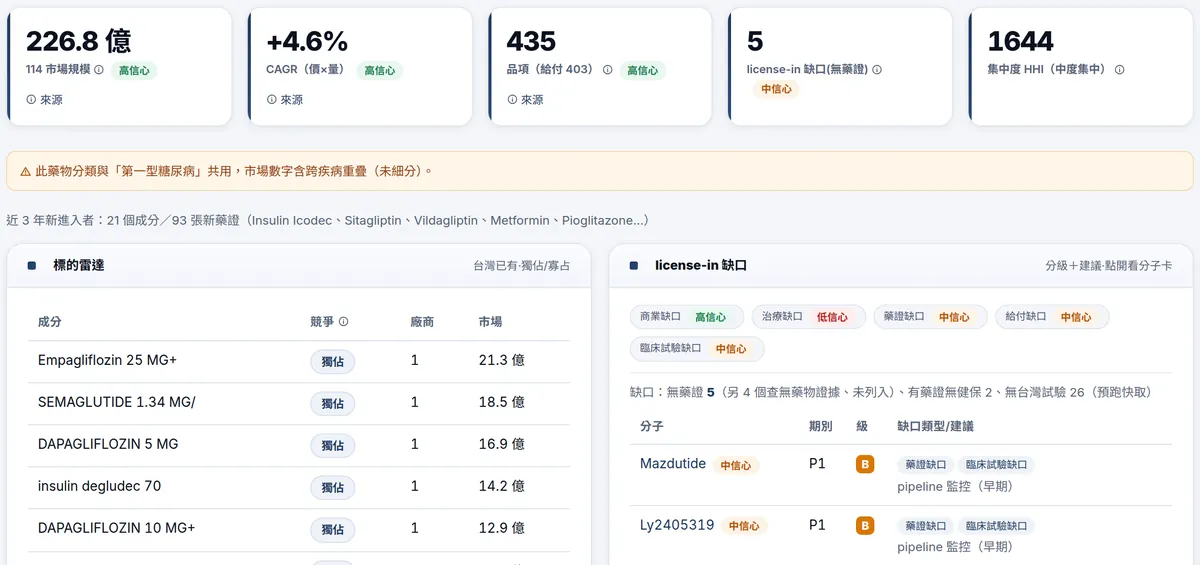1200x565 pixels.
Task: Click the 獨佔 badge for insulin degludec 70
Action: coord(332,487)
